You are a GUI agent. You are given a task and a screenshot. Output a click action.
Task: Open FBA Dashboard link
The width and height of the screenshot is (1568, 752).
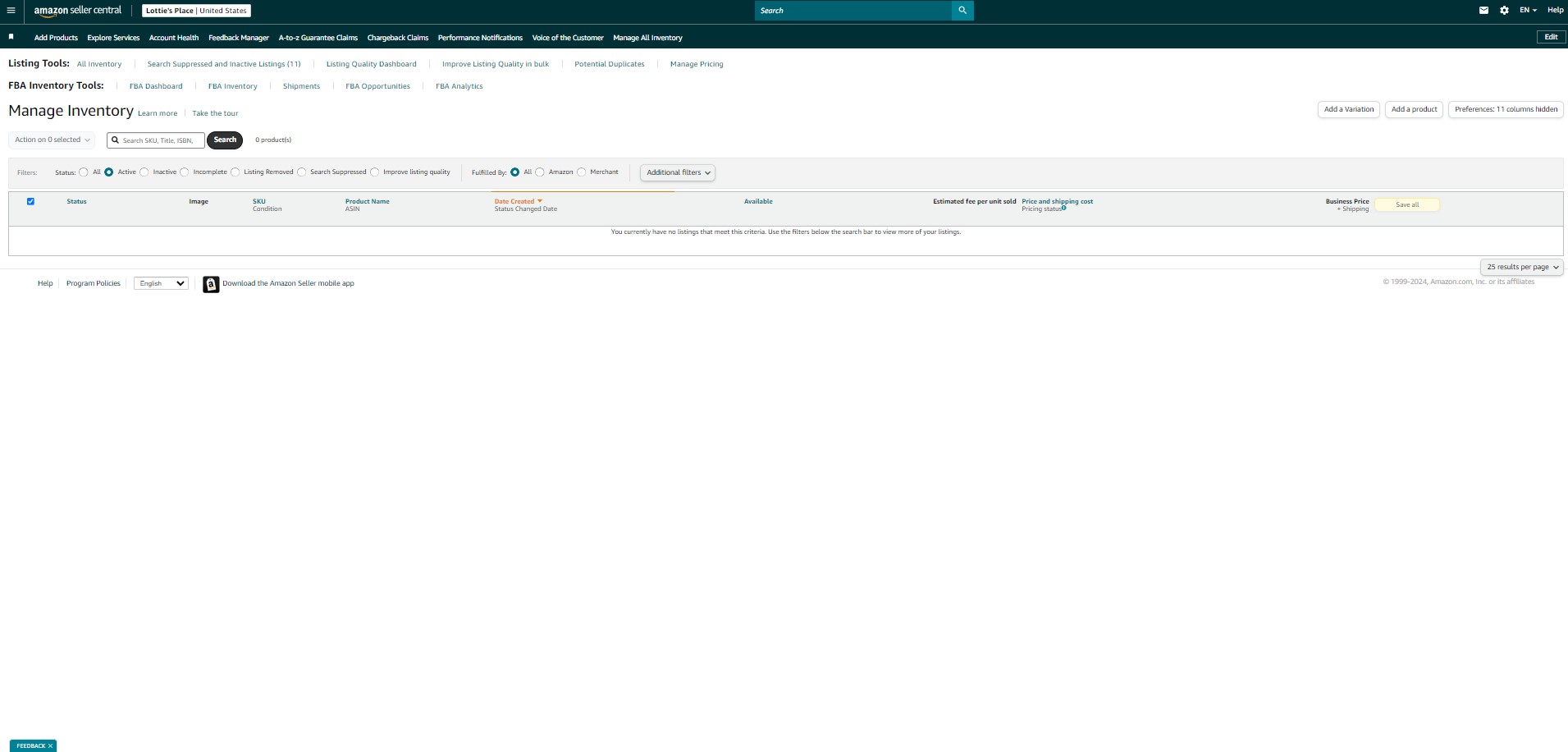click(x=156, y=86)
